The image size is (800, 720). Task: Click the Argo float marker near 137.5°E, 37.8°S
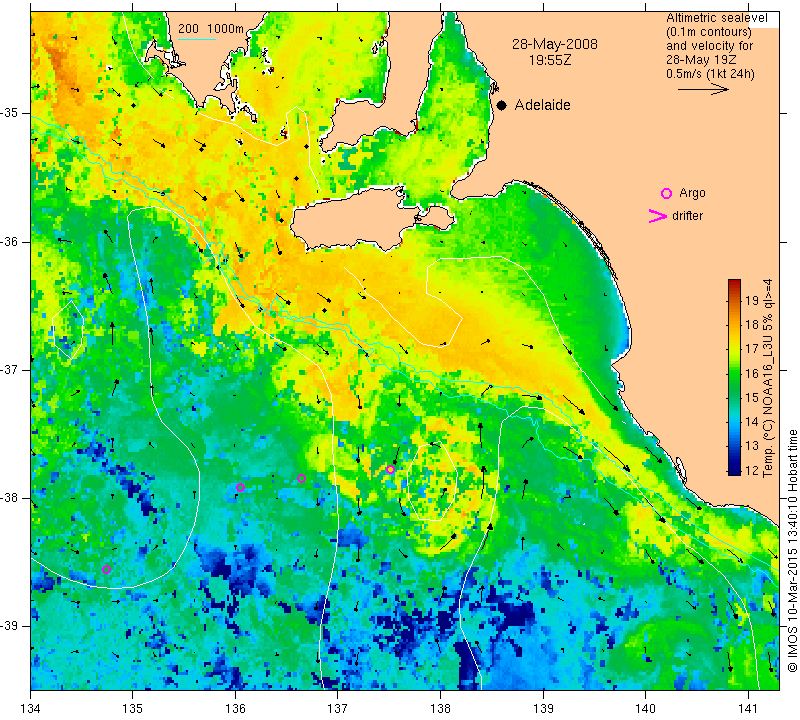(390, 469)
